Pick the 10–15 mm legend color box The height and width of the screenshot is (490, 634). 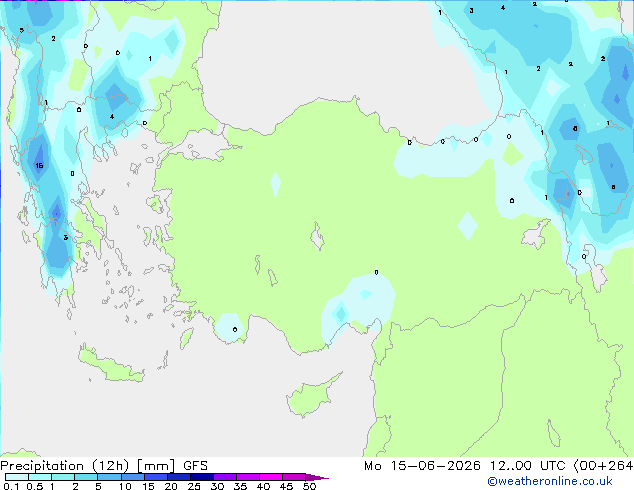coord(133,477)
